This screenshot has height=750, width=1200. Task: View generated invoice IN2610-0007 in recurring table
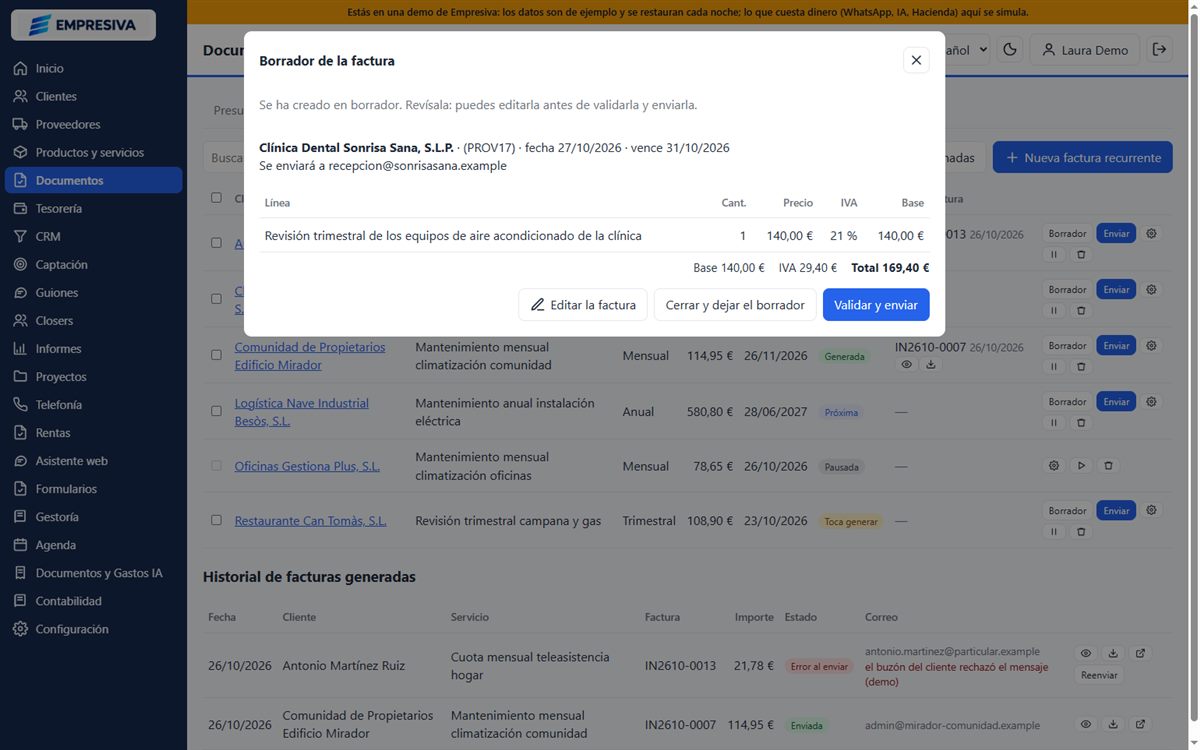pos(906,365)
